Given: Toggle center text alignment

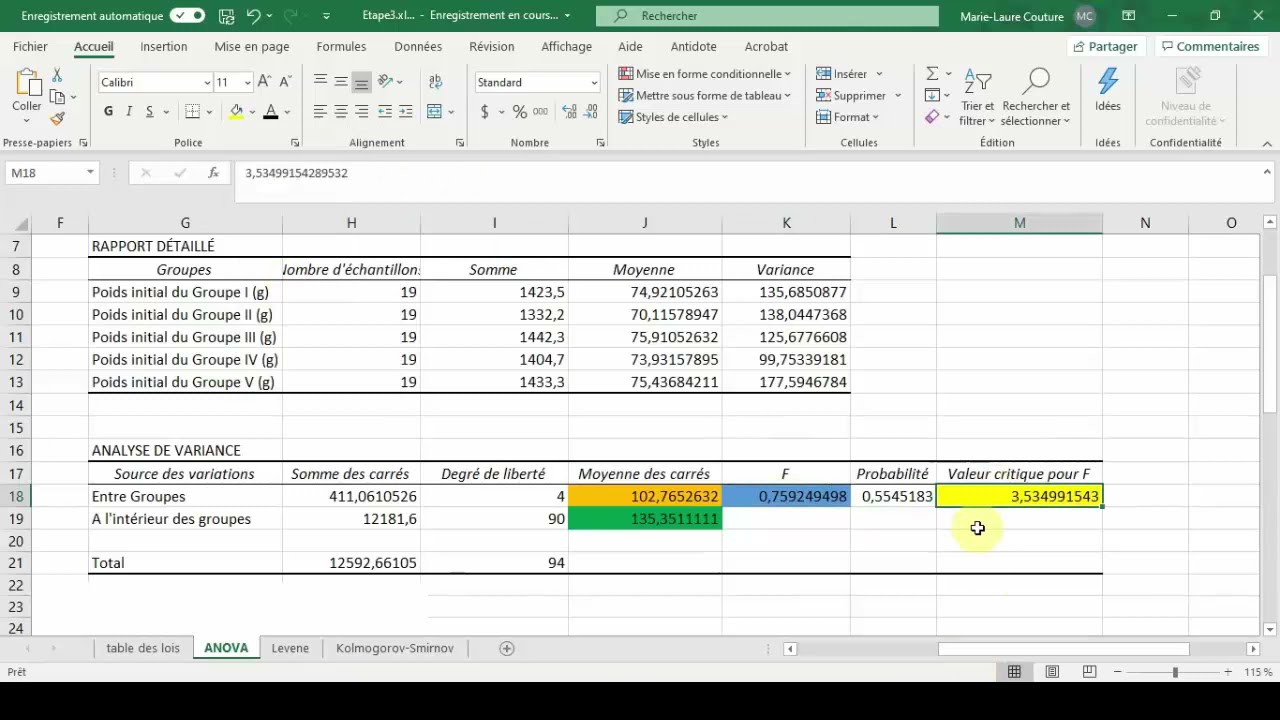Looking at the screenshot, I should point(341,112).
